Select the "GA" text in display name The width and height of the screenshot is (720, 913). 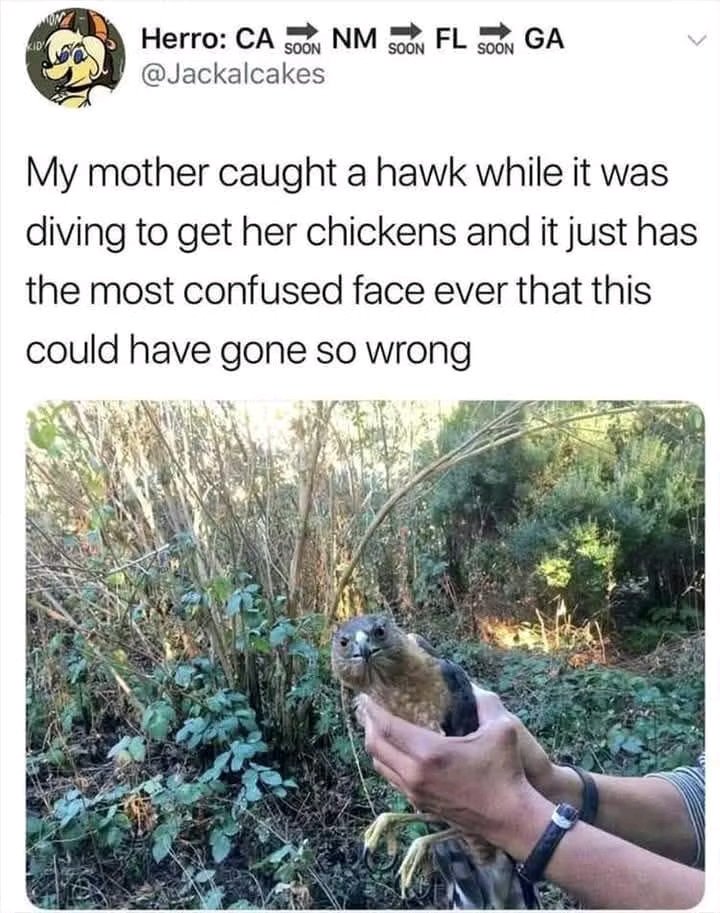click(x=544, y=39)
